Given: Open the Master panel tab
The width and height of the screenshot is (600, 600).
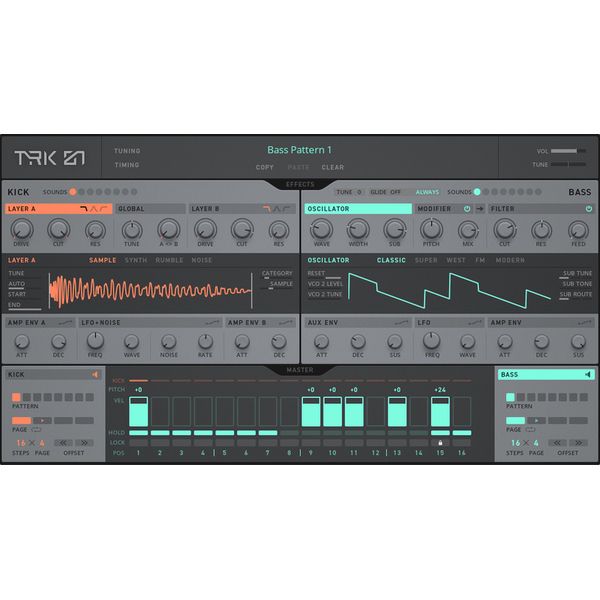Looking at the screenshot, I should 300,370.
